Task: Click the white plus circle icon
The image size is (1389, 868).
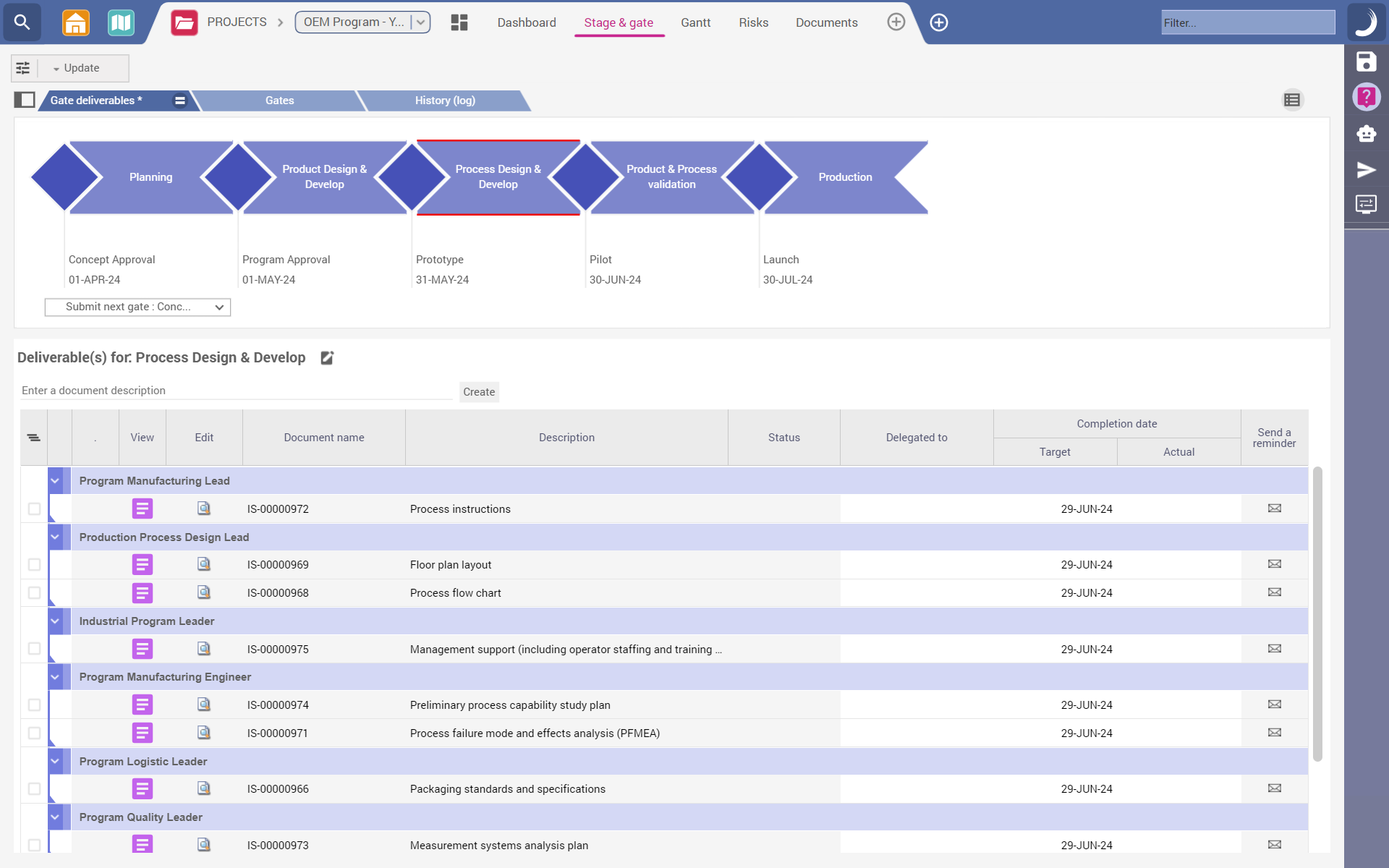Action: pos(938,22)
